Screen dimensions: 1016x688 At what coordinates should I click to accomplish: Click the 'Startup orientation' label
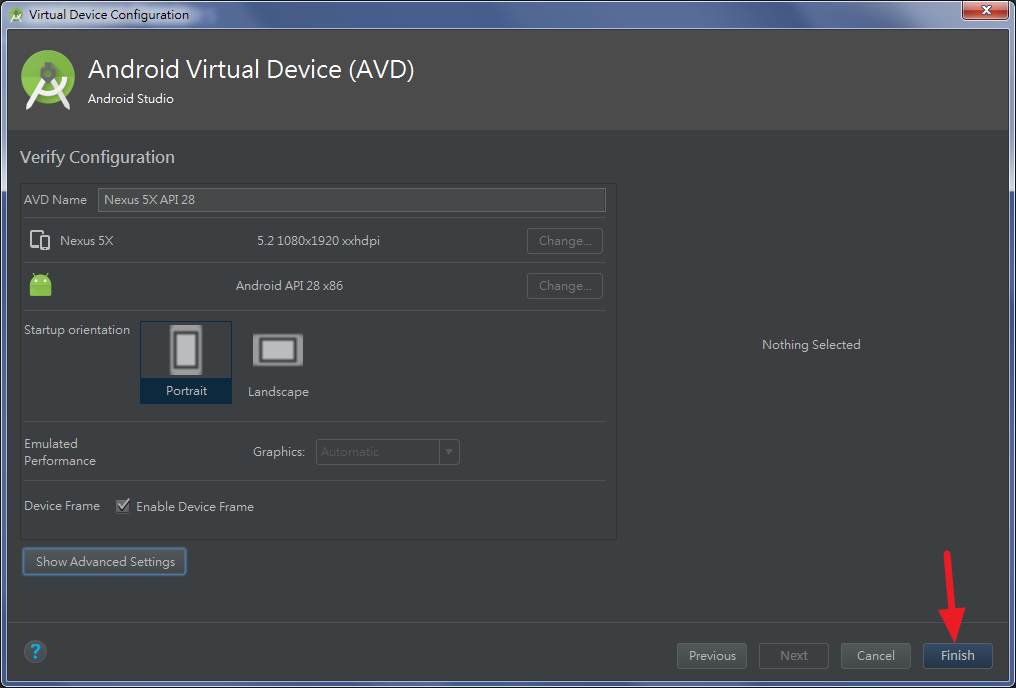click(x=76, y=330)
